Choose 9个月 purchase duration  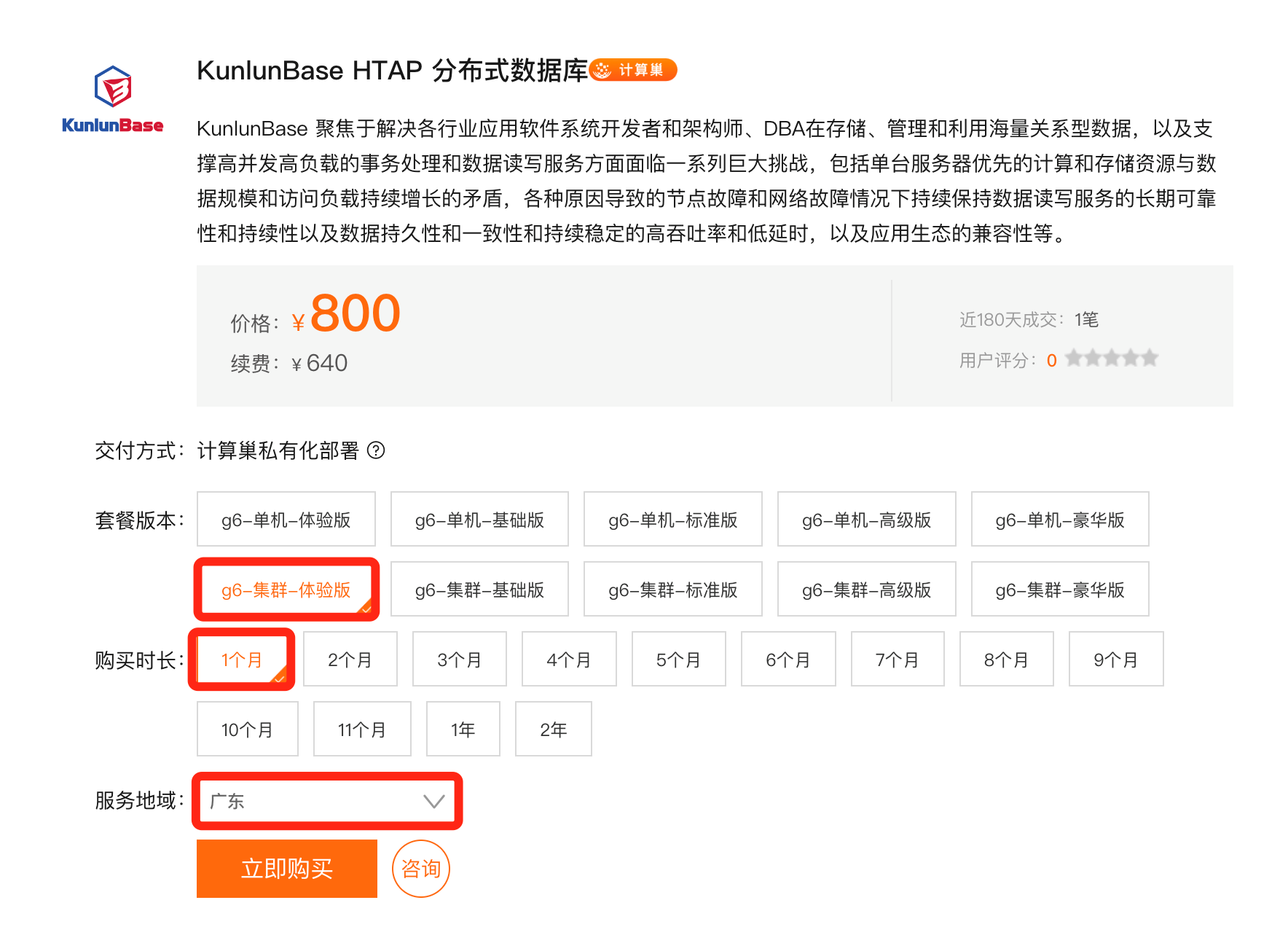coord(1116,659)
